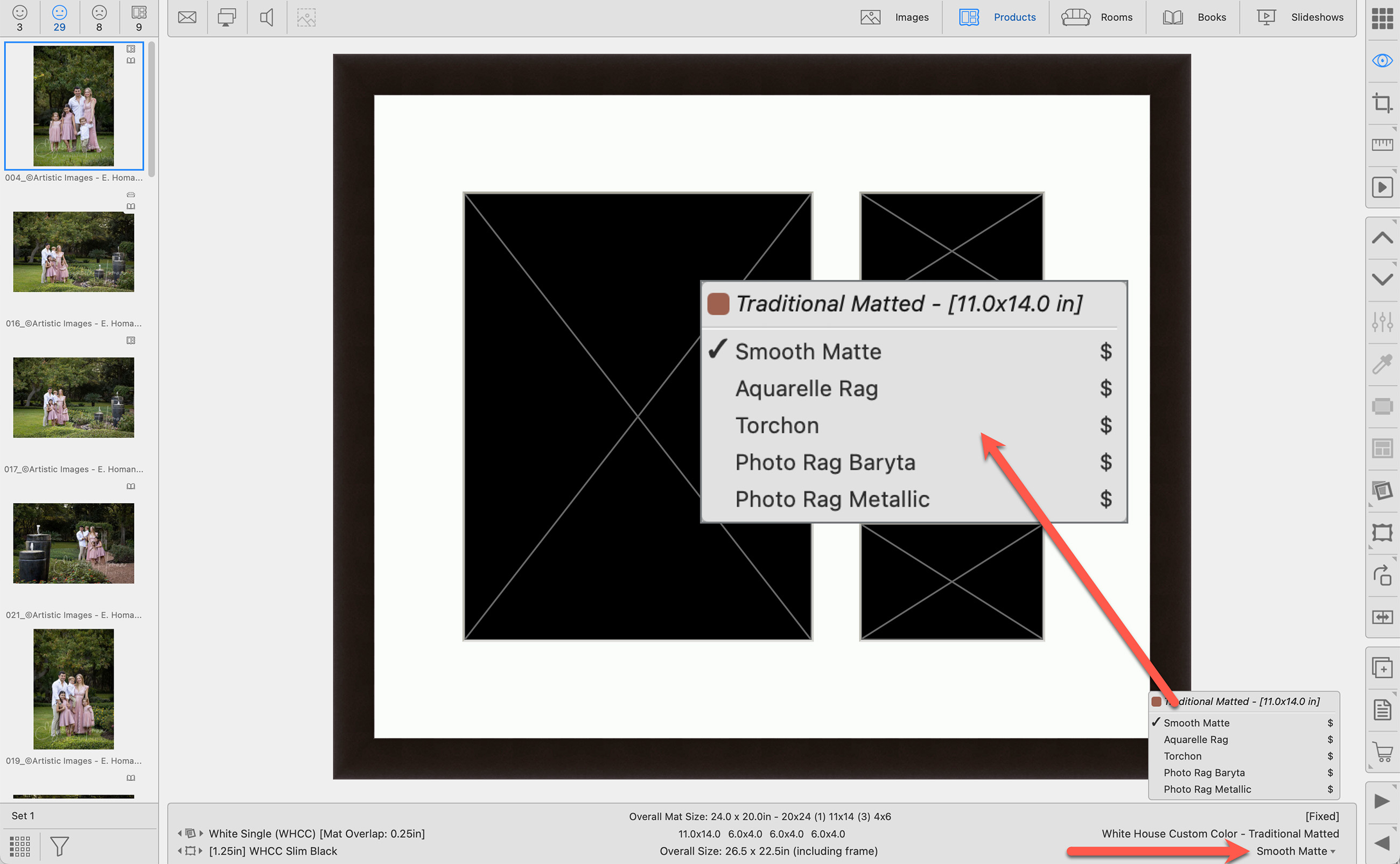This screenshot has height=864, width=1400.
Task: Open the filter funnel icon
Action: [59, 846]
